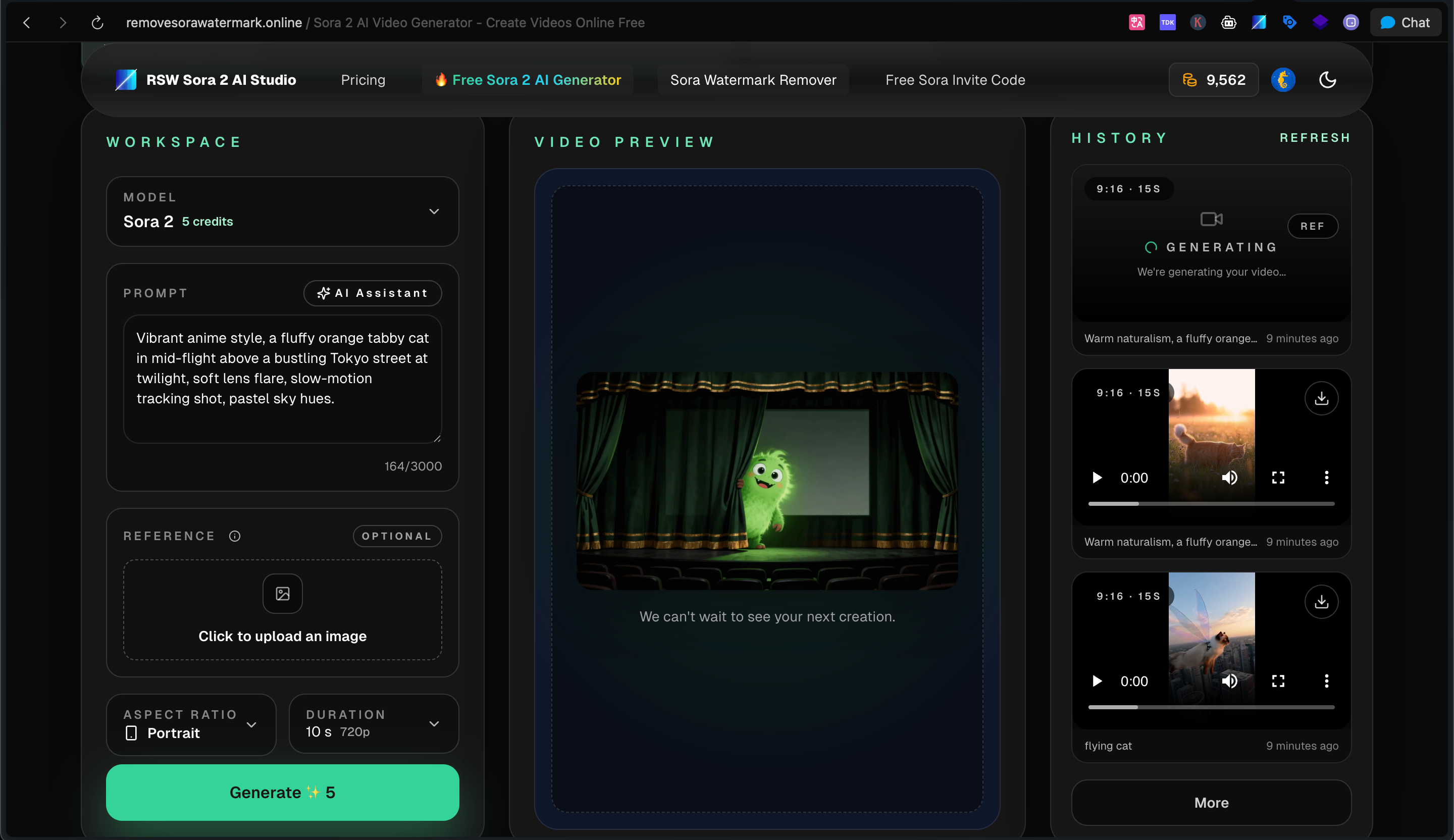Click the image upload icon in Reference area
This screenshot has width=1454, height=840.
click(x=282, y=593)
